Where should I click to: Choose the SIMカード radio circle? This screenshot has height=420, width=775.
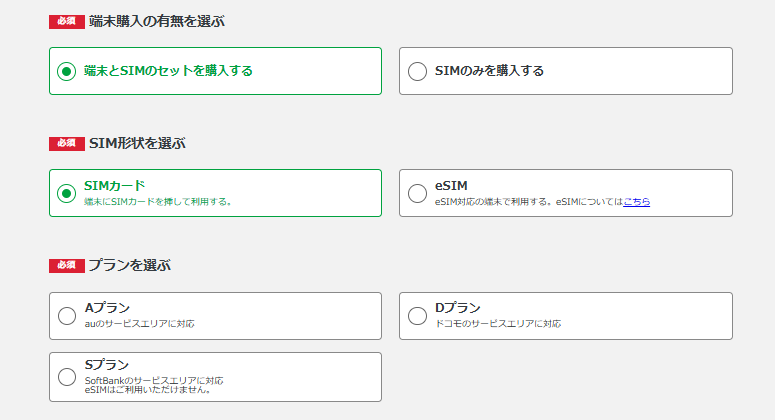coord(67,193)
